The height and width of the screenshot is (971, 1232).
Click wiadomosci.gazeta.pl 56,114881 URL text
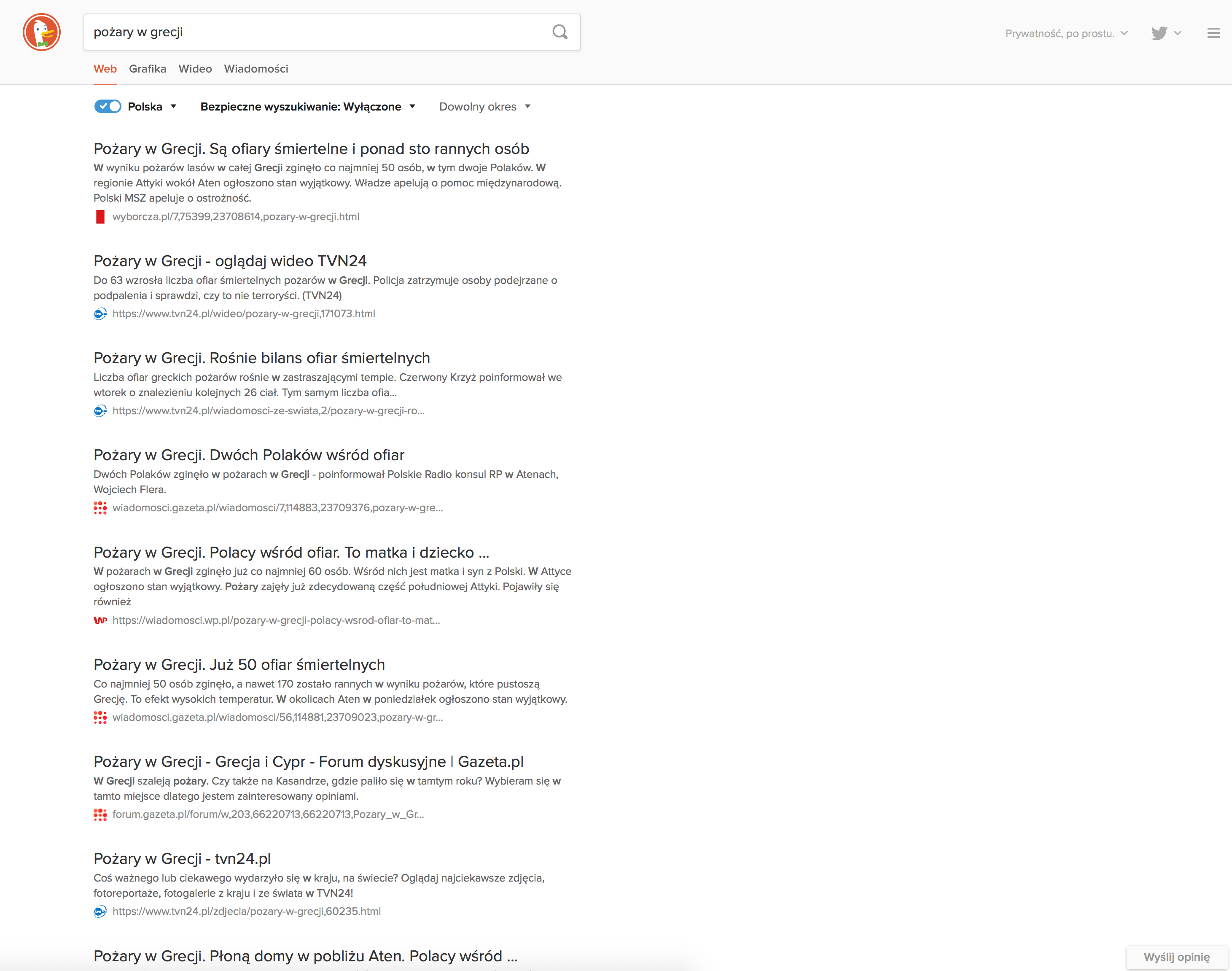[x=278, y=717]
